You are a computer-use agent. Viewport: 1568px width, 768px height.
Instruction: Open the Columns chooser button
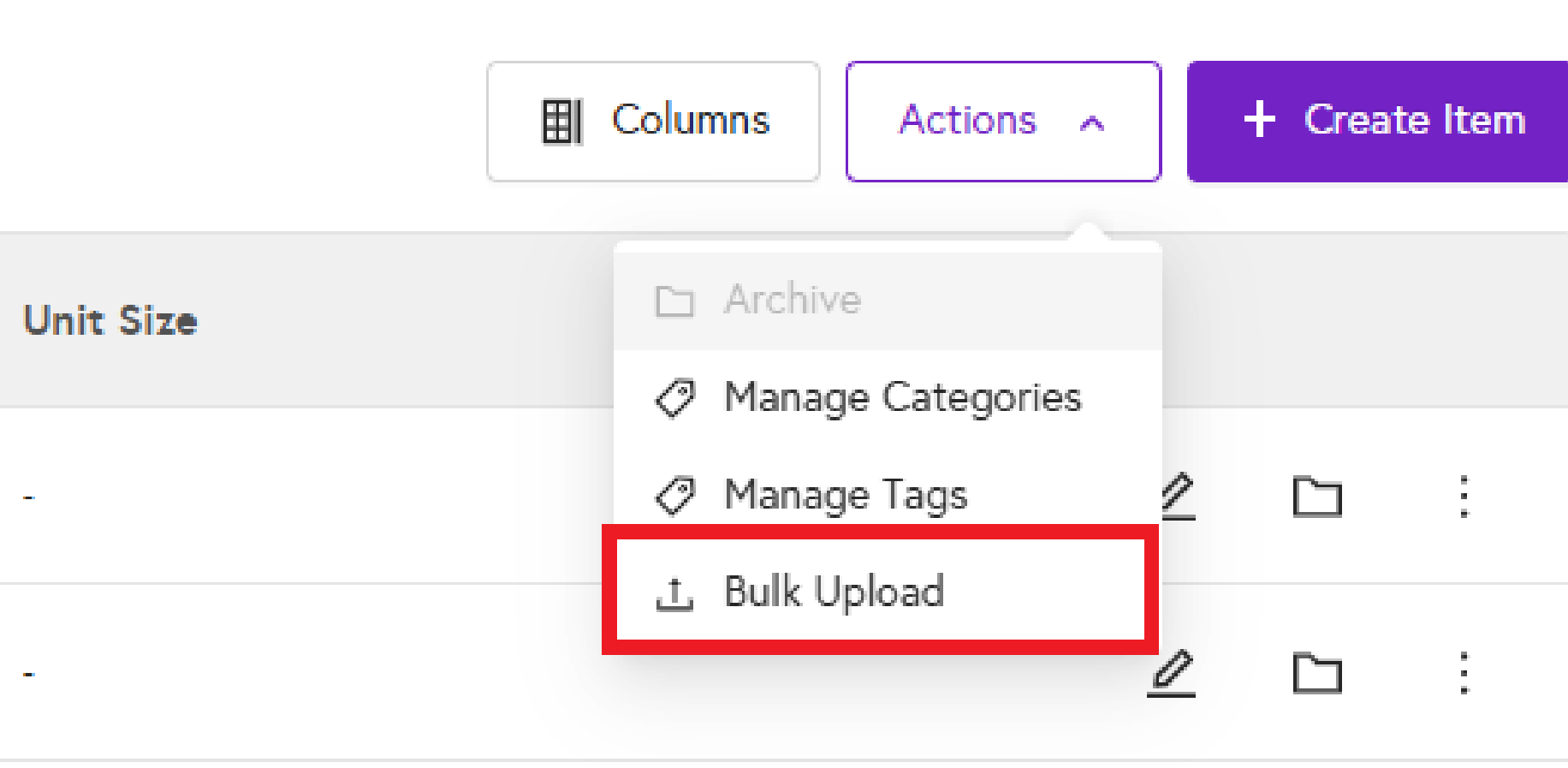click(653, 122)
